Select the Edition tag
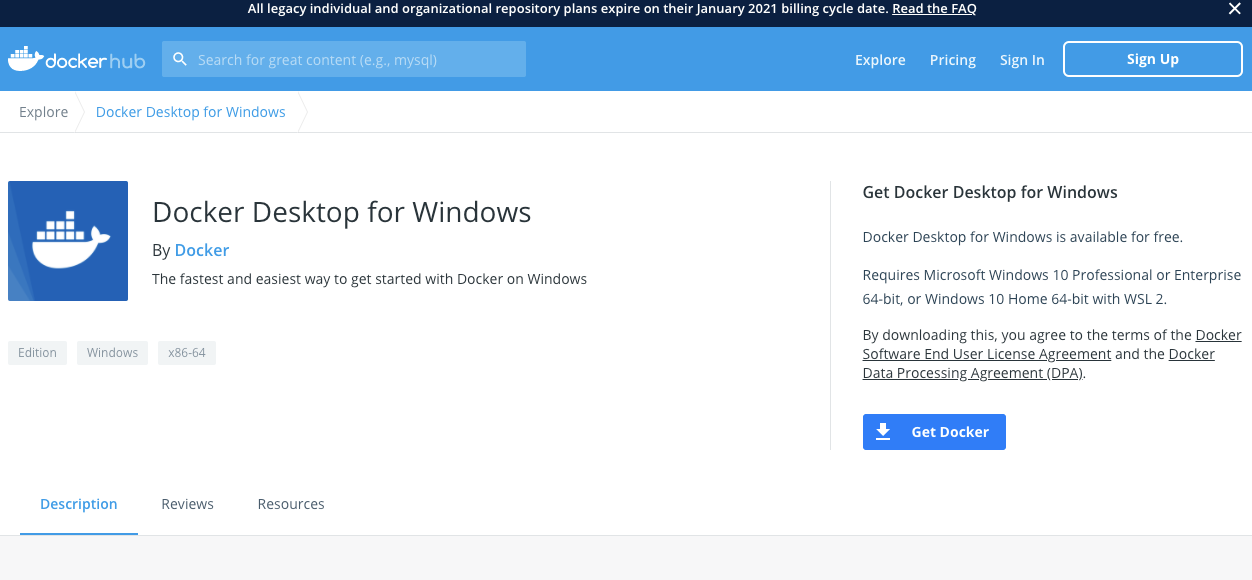This screenshot has height=580, width=1252. 37,353
